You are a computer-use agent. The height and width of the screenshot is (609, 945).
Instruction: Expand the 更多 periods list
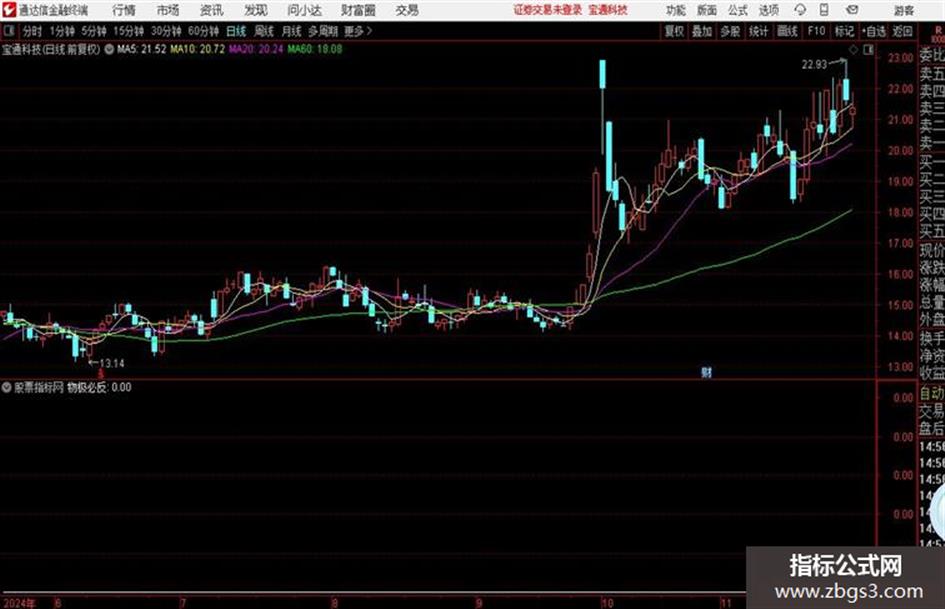click(x=358, y=31)
